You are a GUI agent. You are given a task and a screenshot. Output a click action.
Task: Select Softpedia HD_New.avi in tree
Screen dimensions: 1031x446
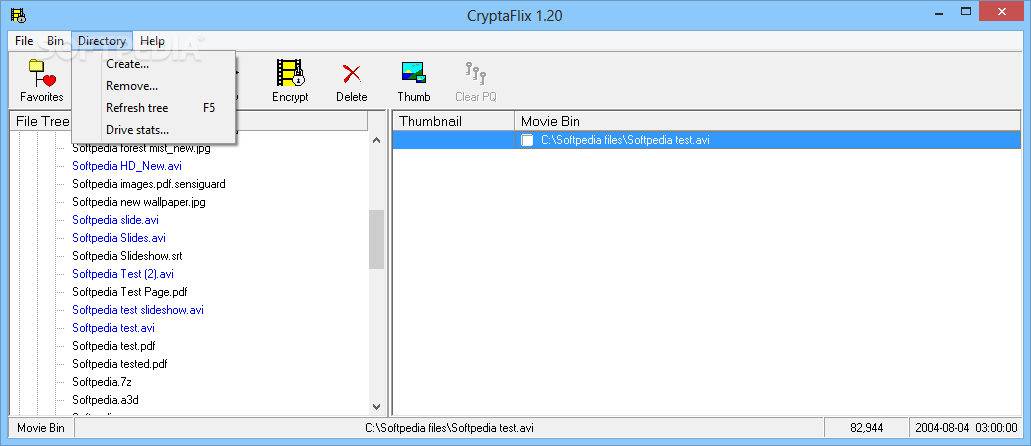pos(127,166)
